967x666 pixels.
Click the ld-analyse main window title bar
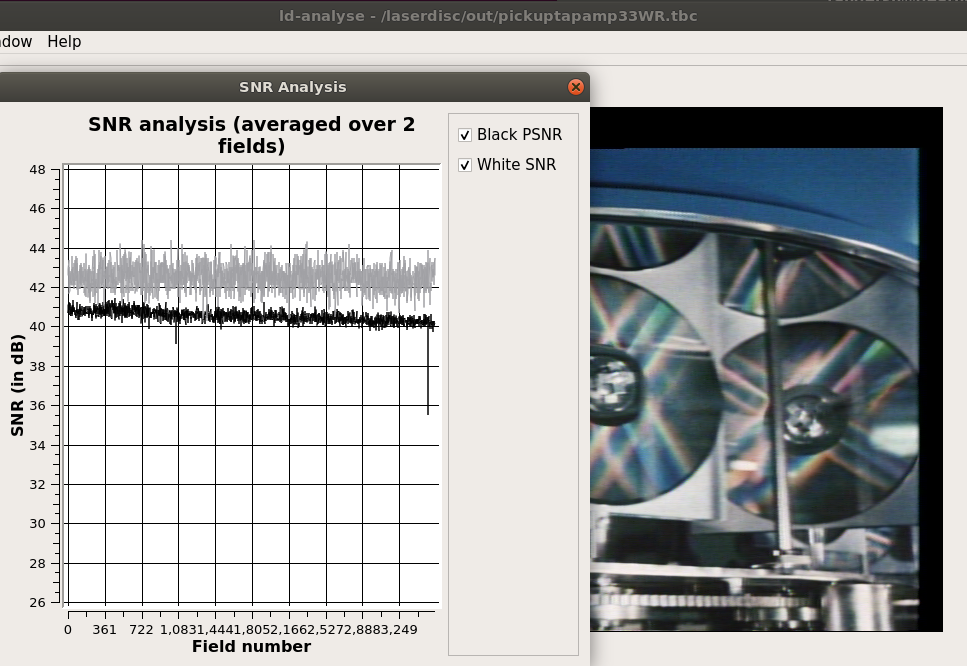pyautogui.click(x=488, y=16)
